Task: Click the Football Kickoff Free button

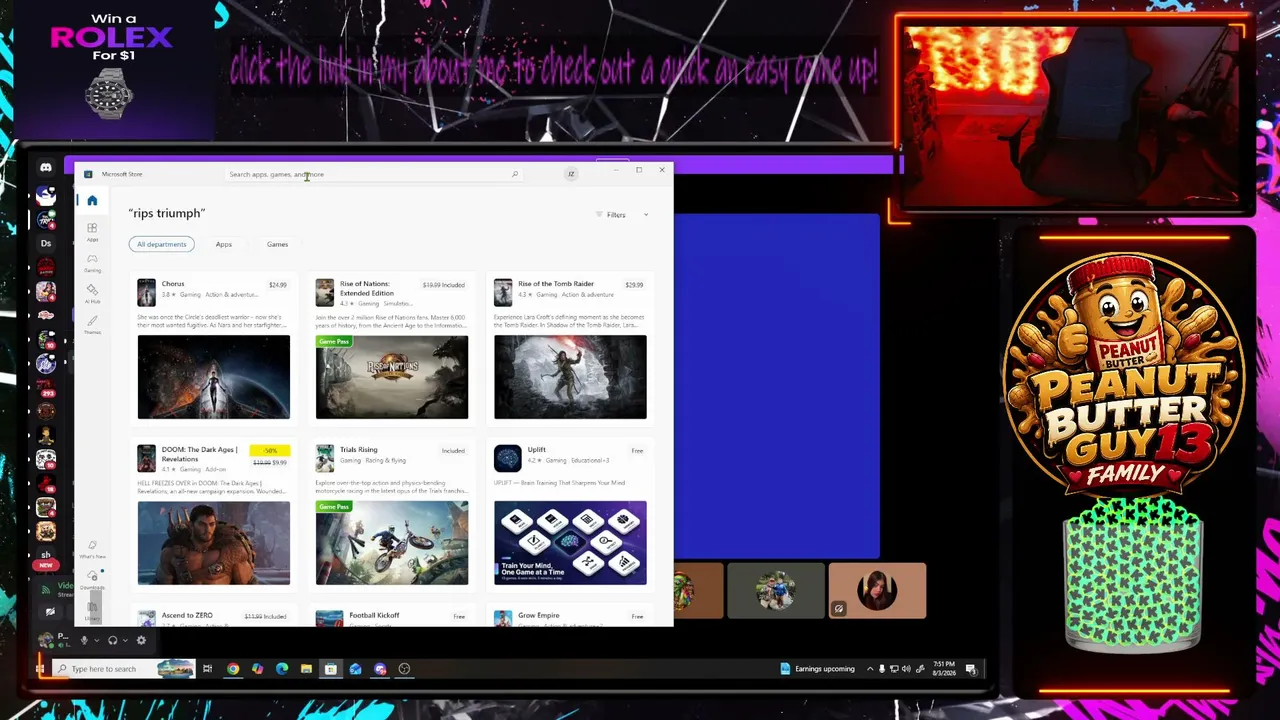Action: pos(459,617)
